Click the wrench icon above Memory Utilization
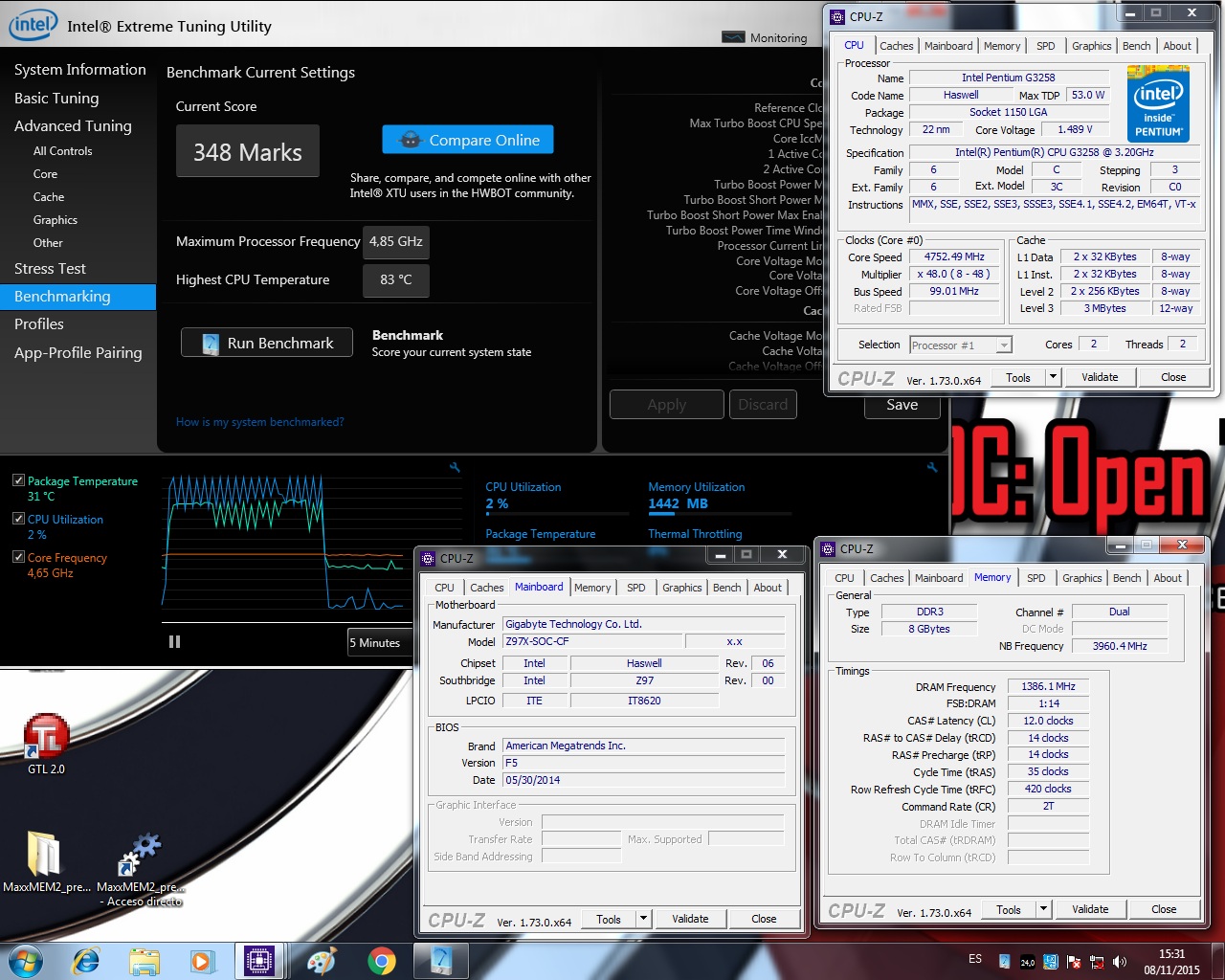This screenshot has height=980, width=1225. (932, 467)
